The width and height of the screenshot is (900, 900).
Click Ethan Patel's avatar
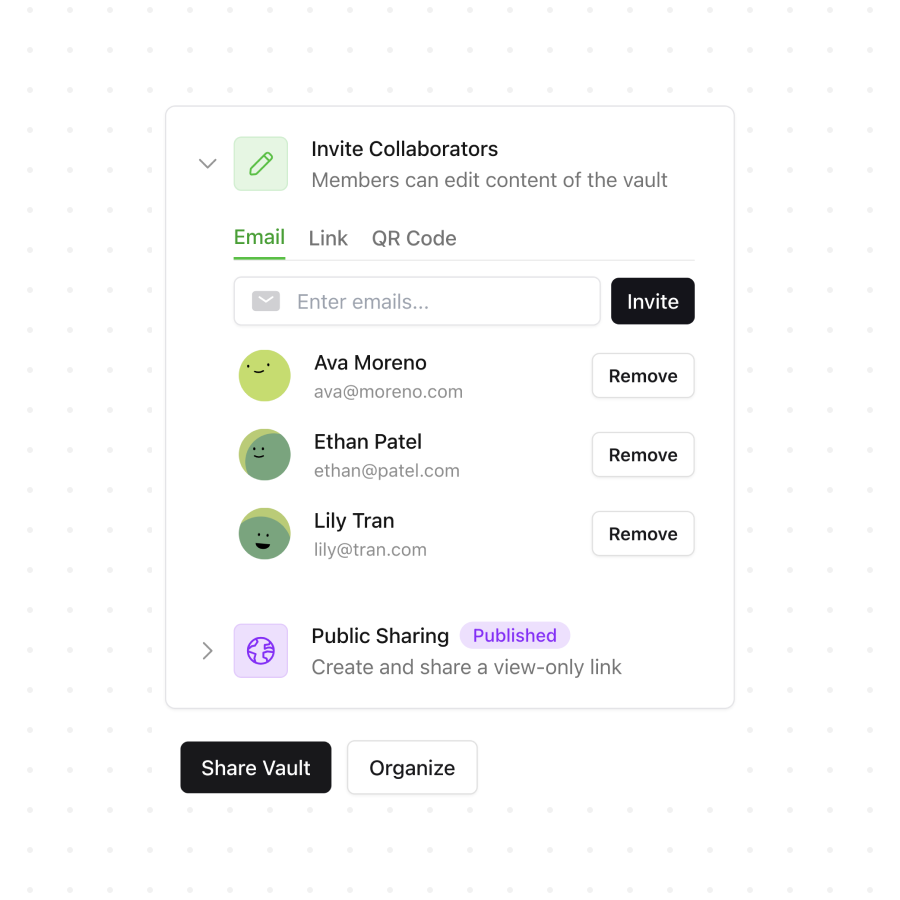[264, 454]
